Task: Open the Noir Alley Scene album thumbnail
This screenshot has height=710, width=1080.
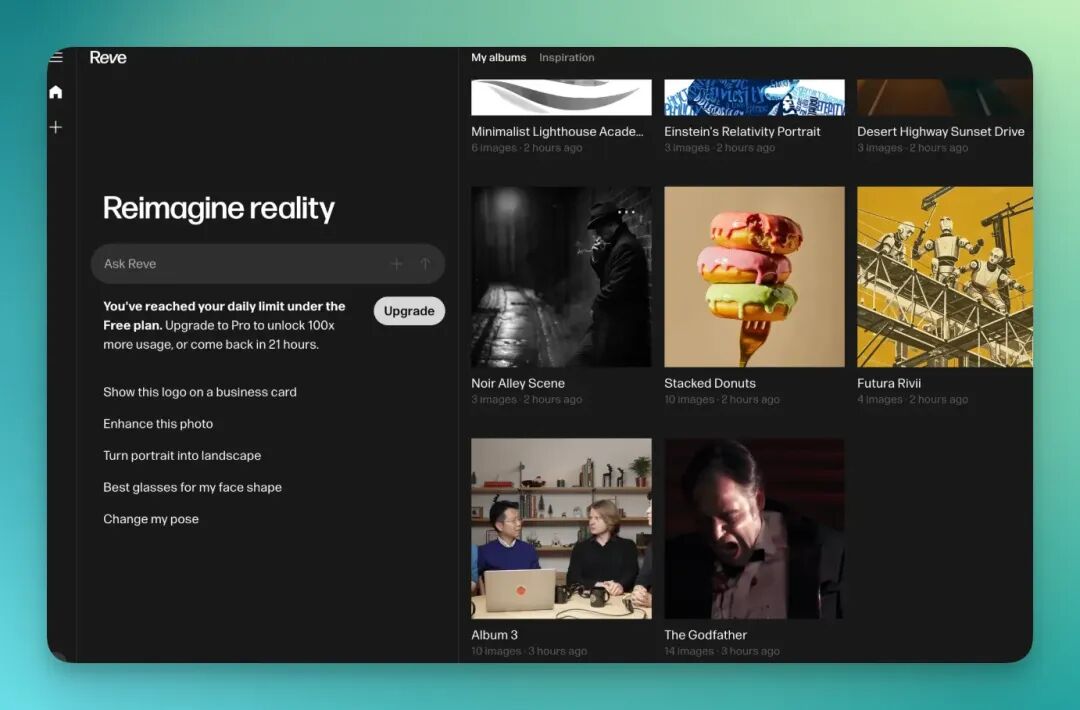Action: pos(561,277)
